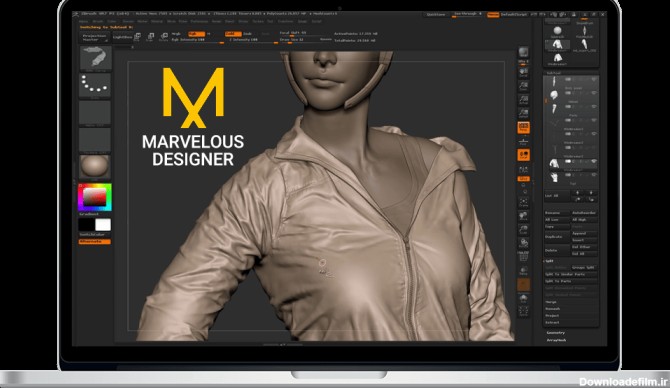Image resolution: width=670 pixels, height=388 pixels.
Task: Click the Frame icon in right shelf
Action: (x=523, y=202)
